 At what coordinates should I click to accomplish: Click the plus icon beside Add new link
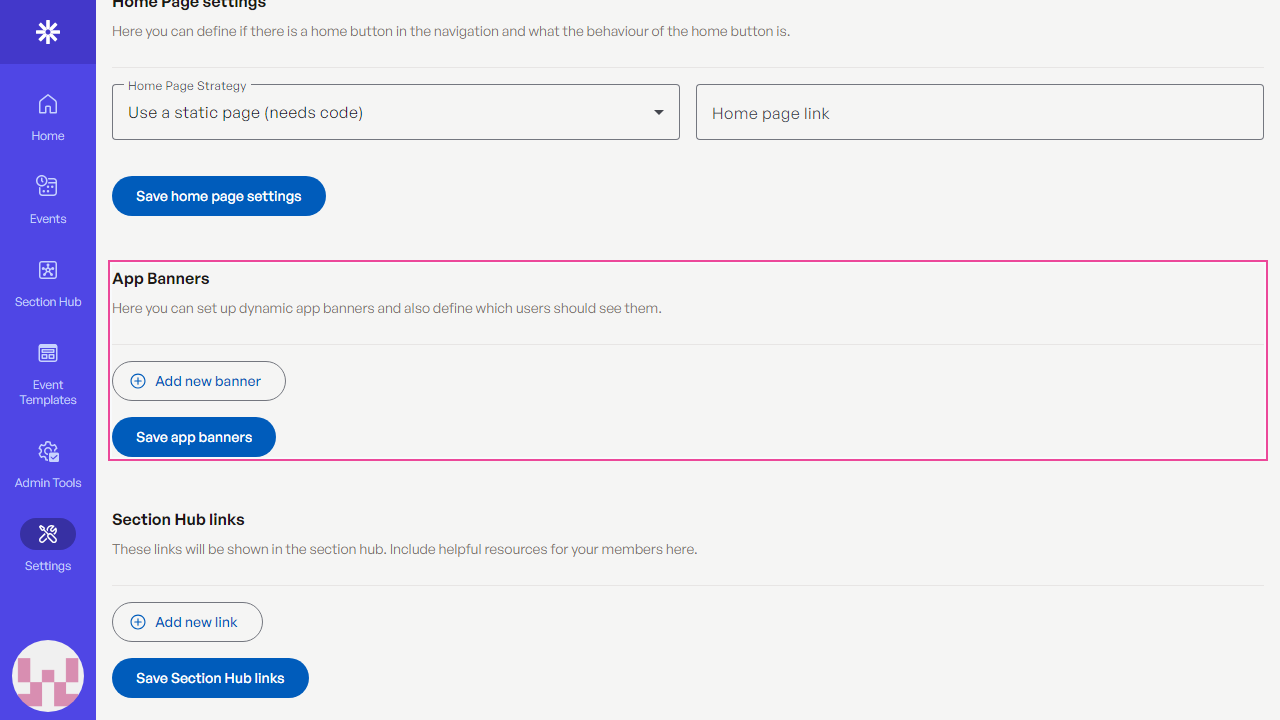(138, 622)
